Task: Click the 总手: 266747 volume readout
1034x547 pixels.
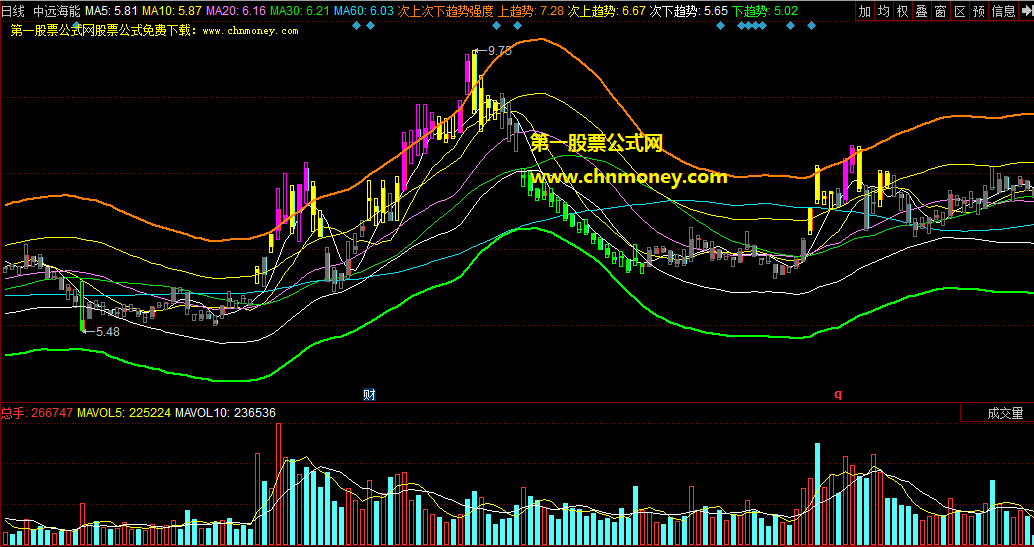Action: click(37, 412)
